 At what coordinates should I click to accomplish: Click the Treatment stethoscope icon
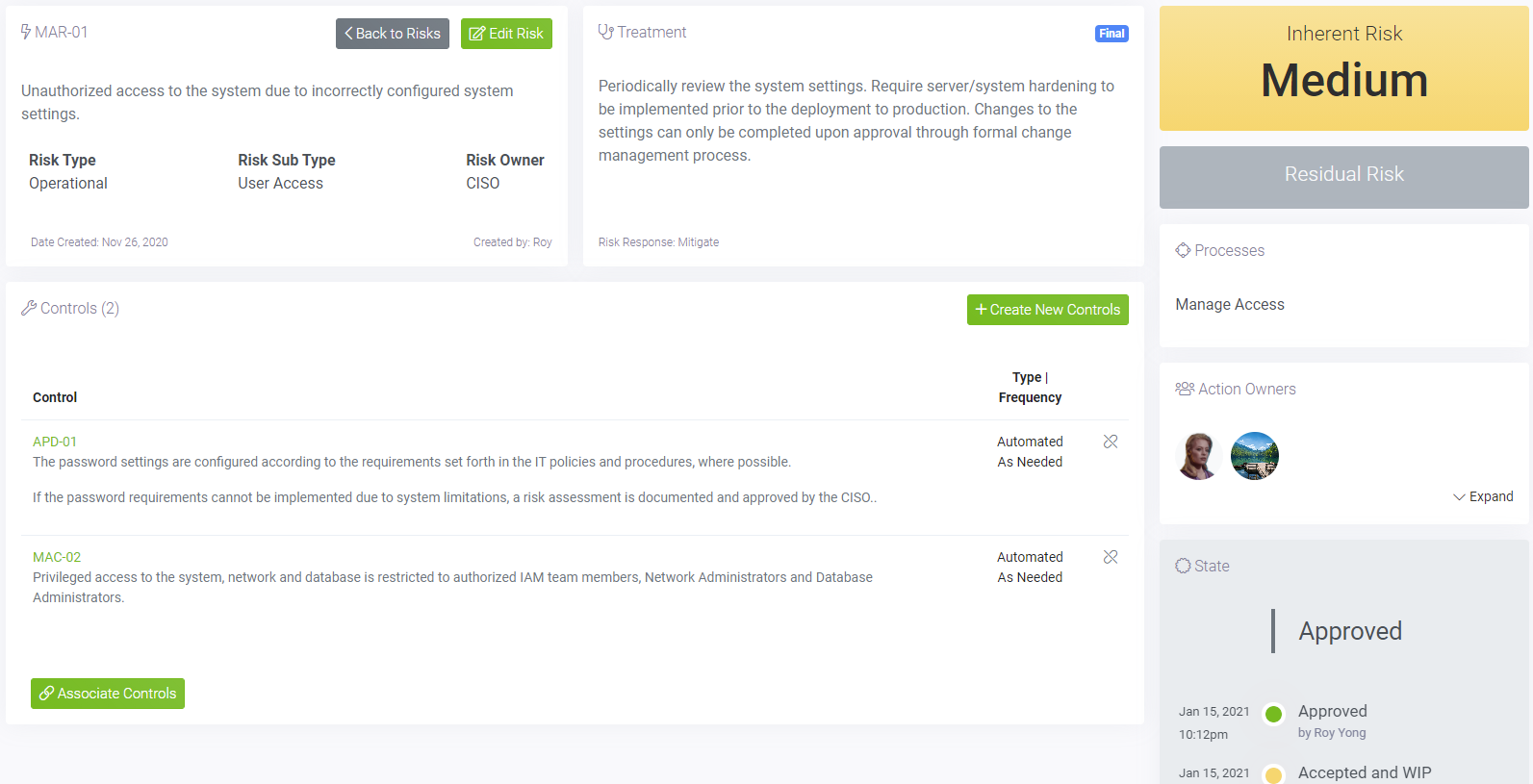click(x=605, y=32)
